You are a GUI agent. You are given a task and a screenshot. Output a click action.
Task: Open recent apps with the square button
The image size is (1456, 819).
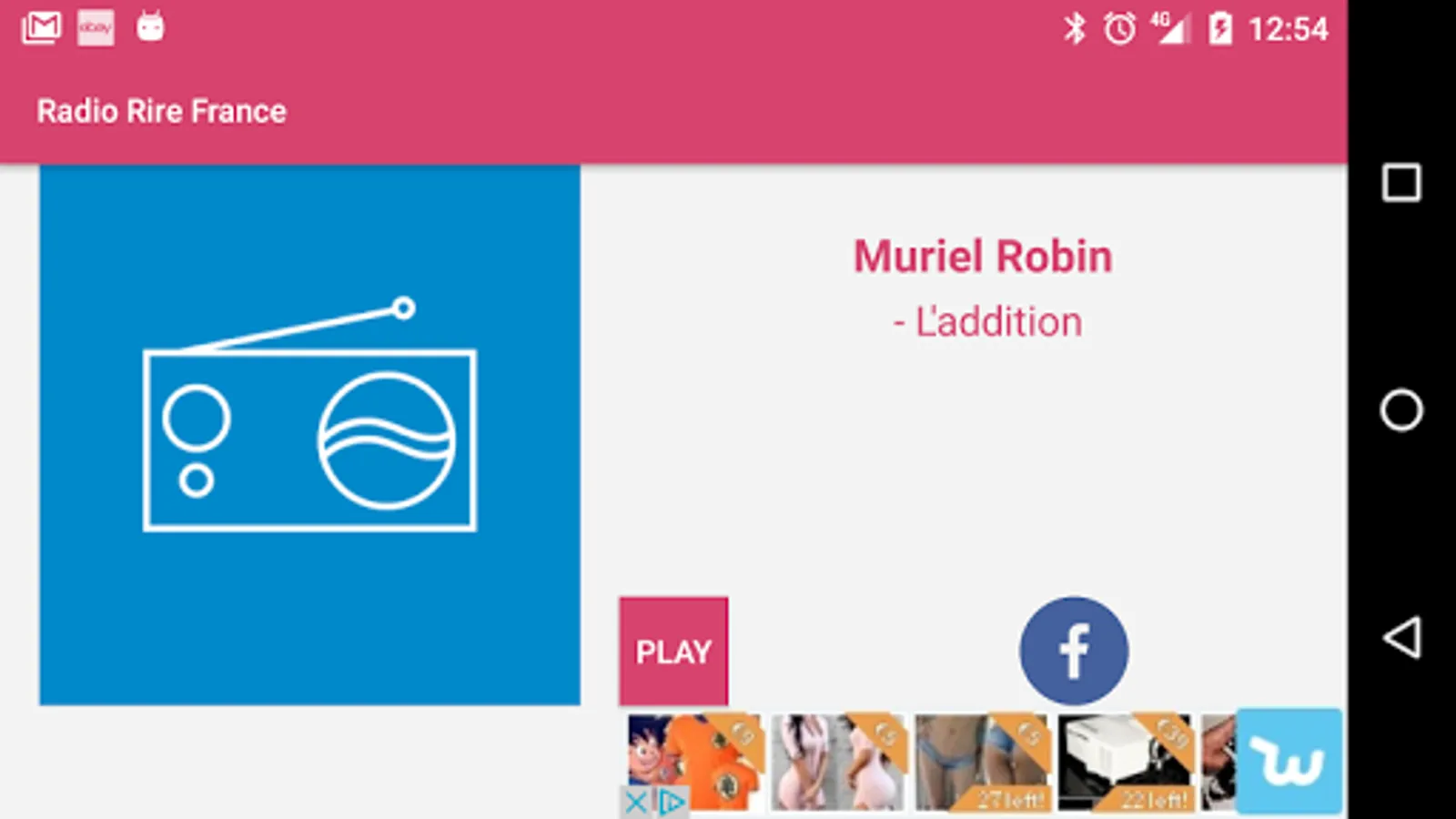click(x=1401, y=182)
